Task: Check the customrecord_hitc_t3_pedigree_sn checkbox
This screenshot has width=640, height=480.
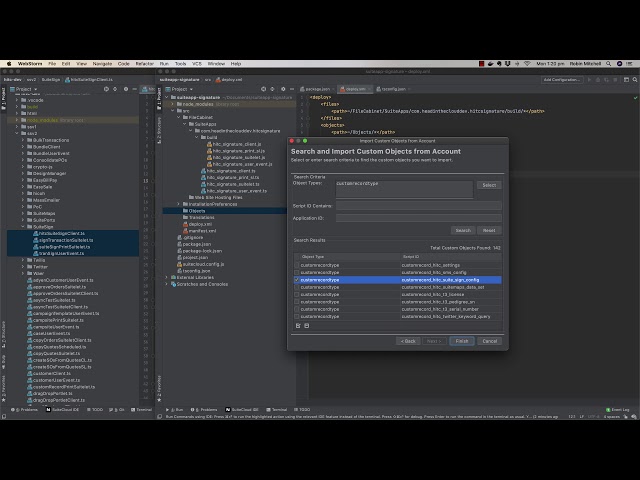Action: pos(297,302)
